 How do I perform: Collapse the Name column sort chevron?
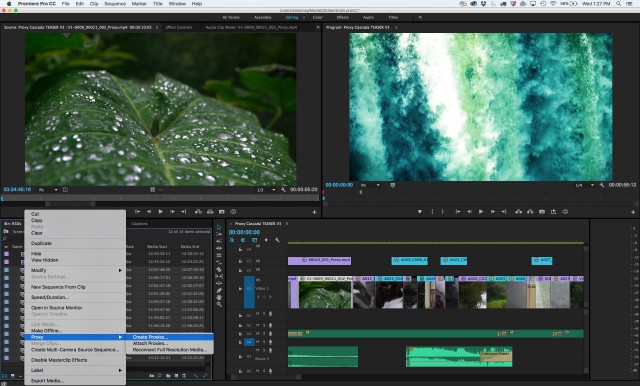pyautogui.click(x=6, y=247)
